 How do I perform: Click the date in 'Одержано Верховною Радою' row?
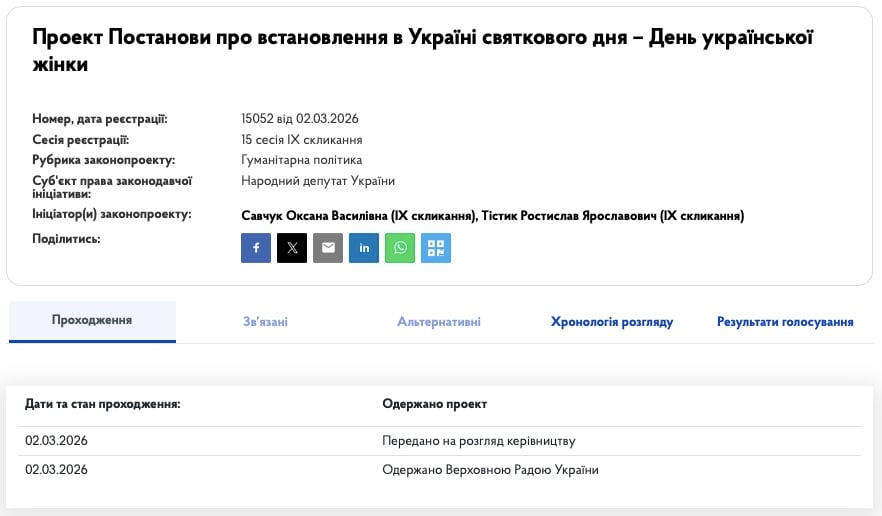pyautogui.click(x=56, y=470)
